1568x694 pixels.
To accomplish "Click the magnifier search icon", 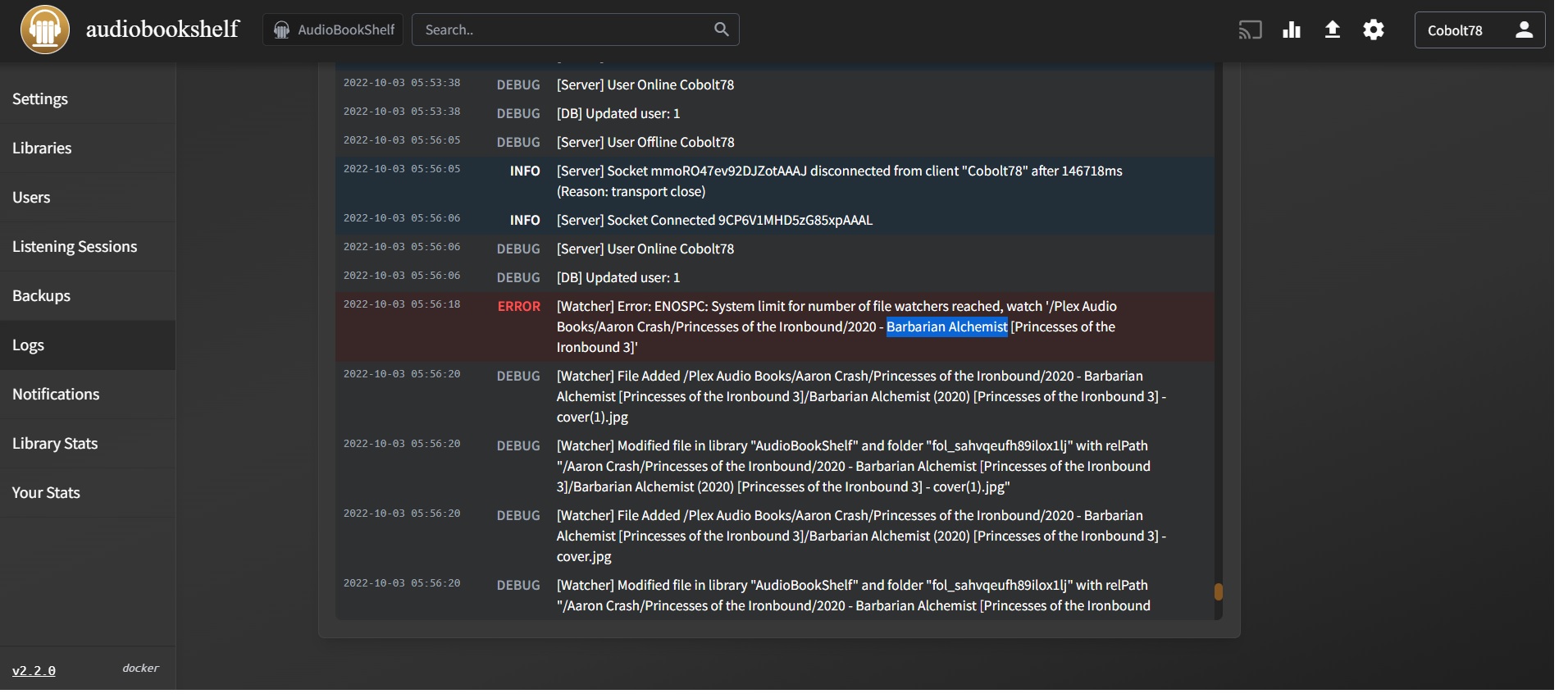I will [x=722, y=30].
